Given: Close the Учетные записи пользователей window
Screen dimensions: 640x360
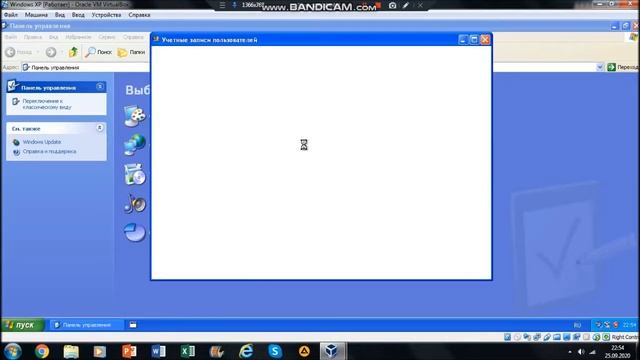Looking at the screenshot, I should coord(485,40).
